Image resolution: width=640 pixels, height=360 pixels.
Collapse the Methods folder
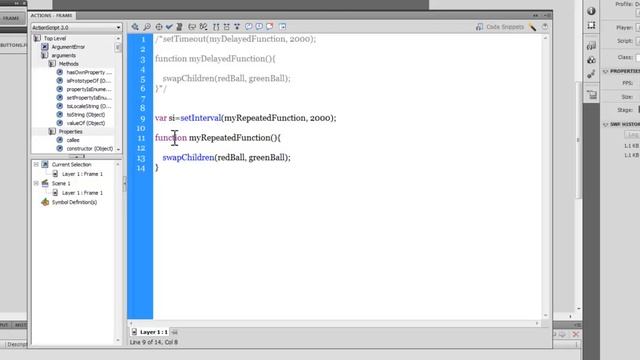[x=52, y=64]
